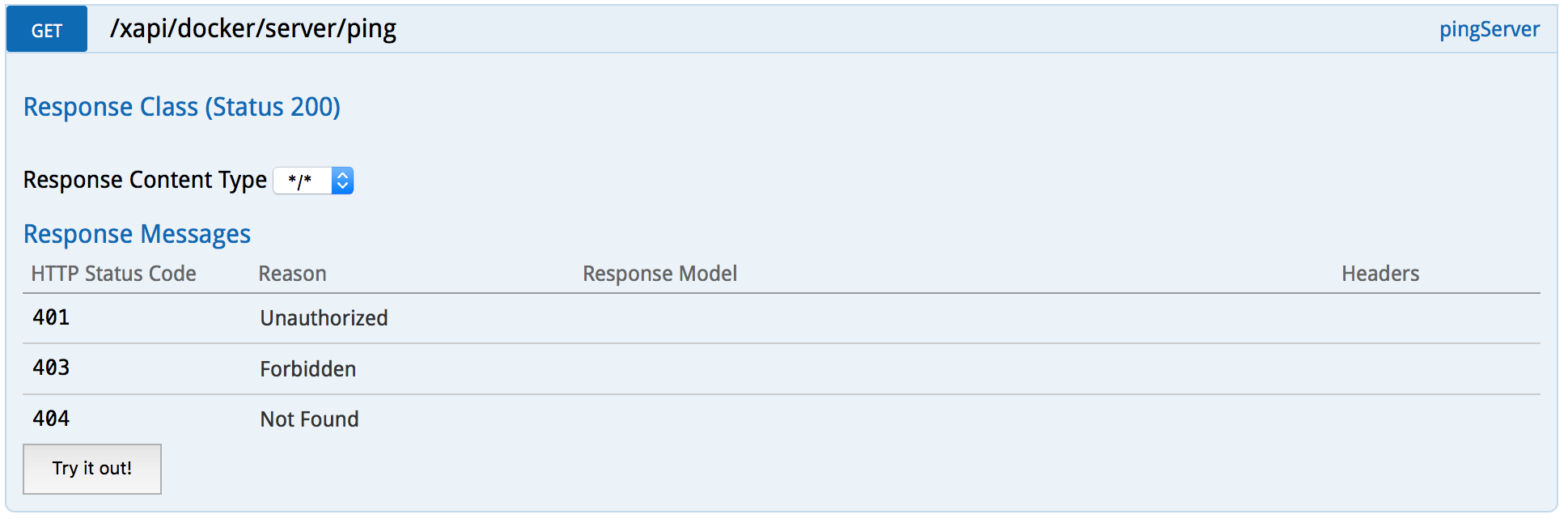Click the Reason column header

click(292, 274)
